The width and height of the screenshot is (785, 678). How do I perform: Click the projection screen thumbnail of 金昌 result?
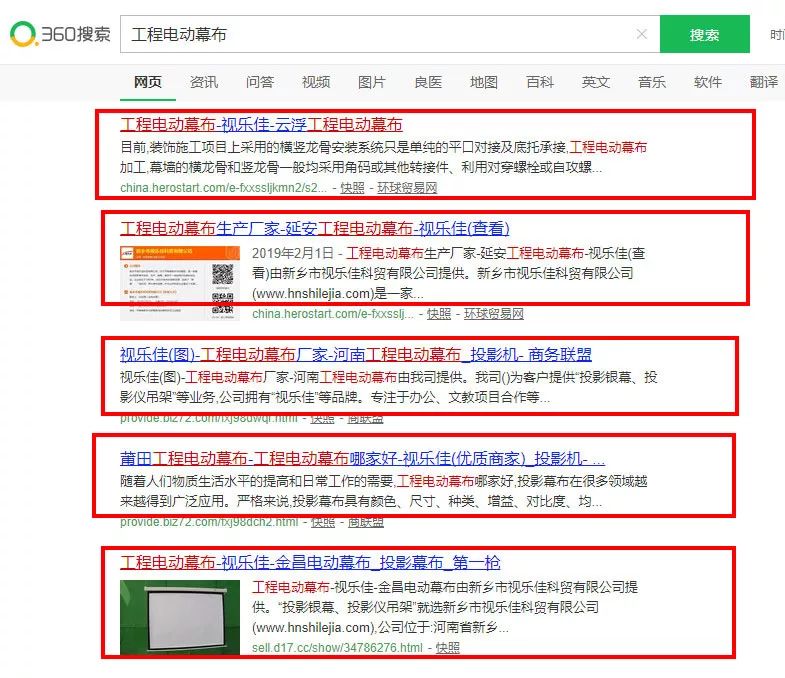click(x=180, y=617)
